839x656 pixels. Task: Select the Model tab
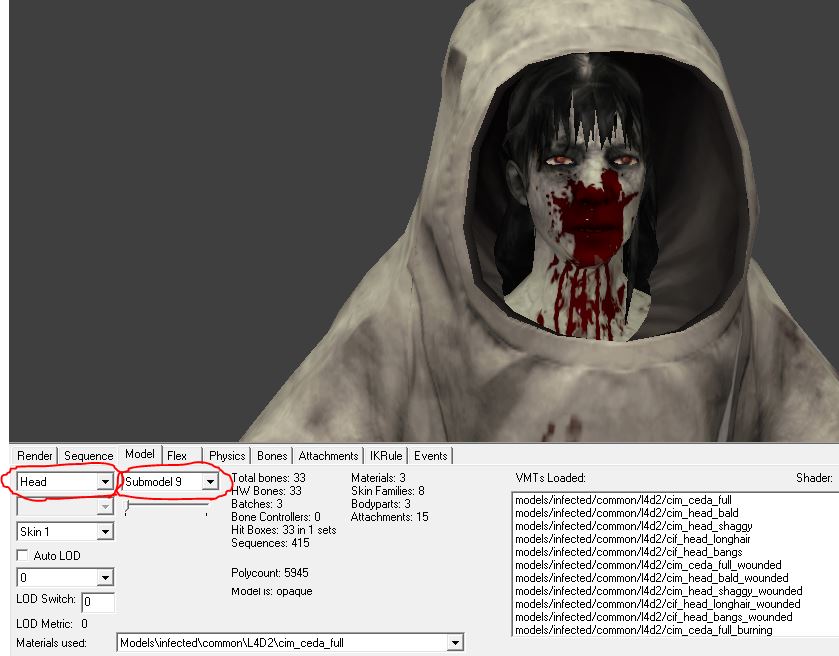click(140, 454)
